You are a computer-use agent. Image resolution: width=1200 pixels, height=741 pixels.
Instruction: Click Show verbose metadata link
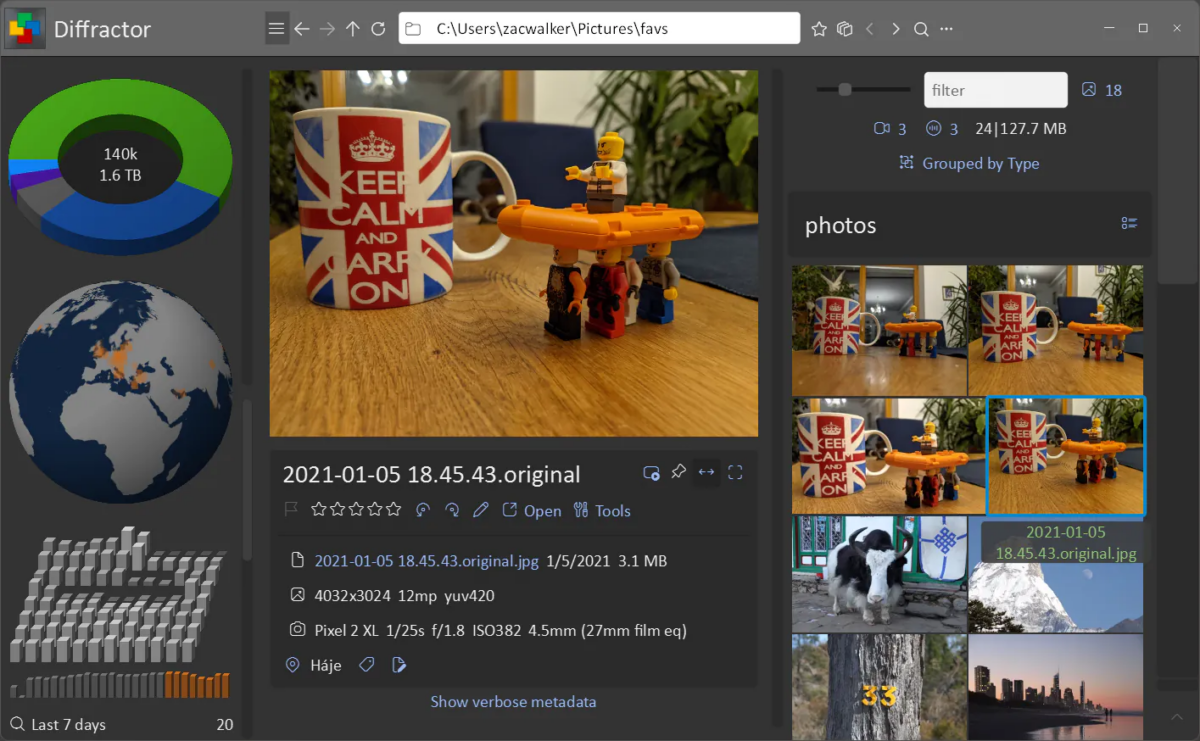tap(513, 702)
